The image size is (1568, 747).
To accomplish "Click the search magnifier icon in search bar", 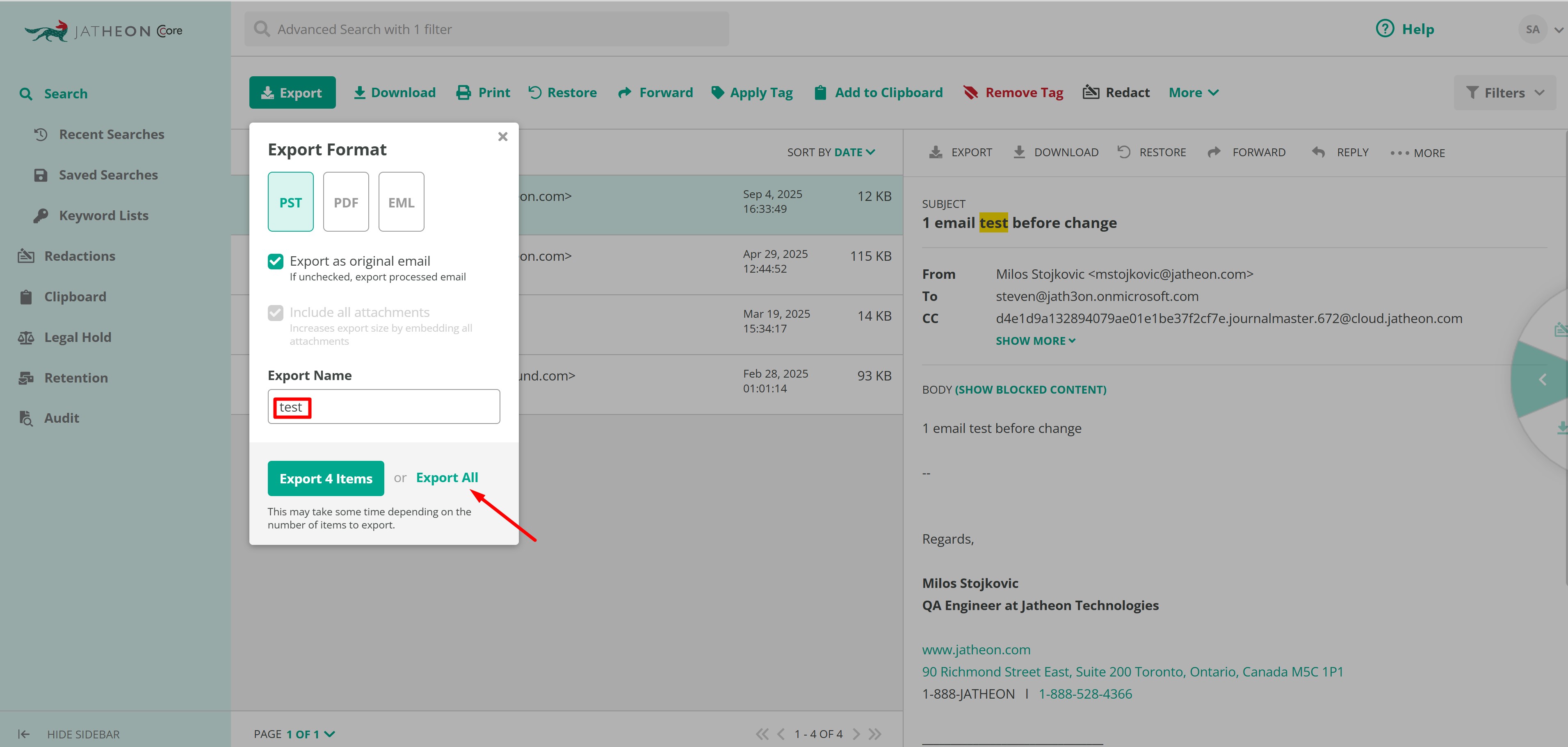I will coord(262,29).
